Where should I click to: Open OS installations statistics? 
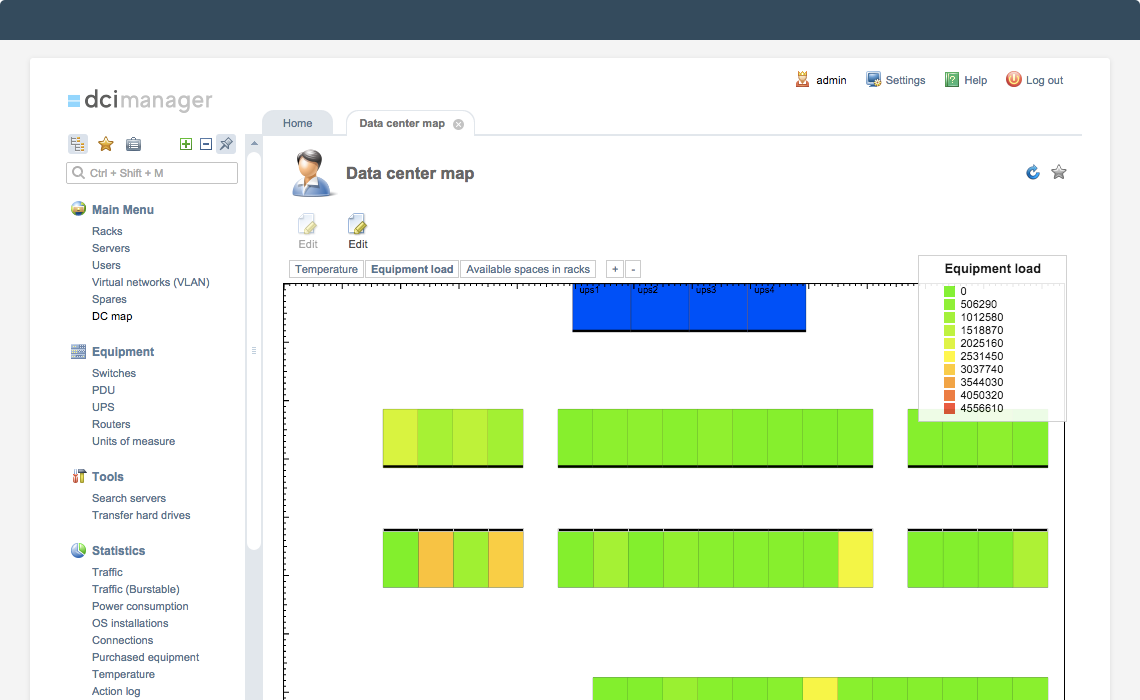(130, 623)
